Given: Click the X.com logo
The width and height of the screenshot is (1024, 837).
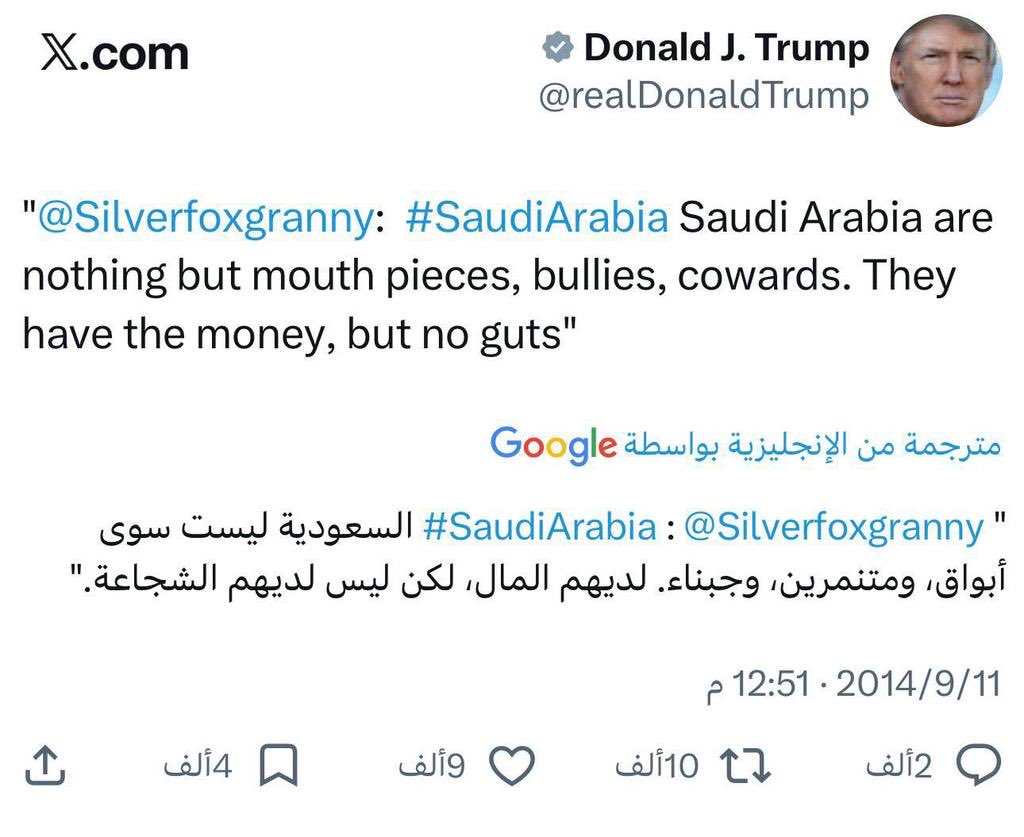Looking at the screenshot, I should point(114,54).
